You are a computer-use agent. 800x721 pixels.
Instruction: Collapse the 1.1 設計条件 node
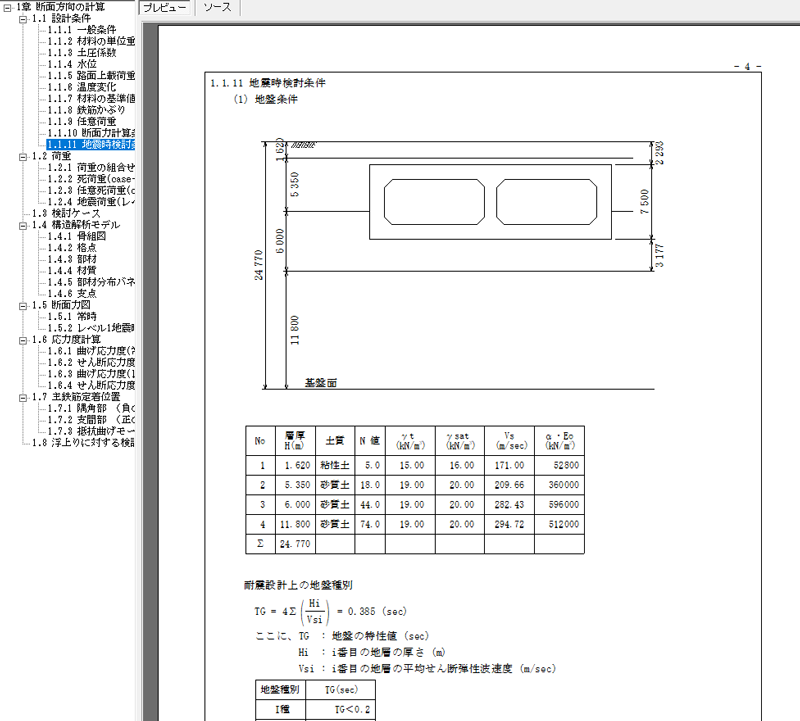point(23,19)
